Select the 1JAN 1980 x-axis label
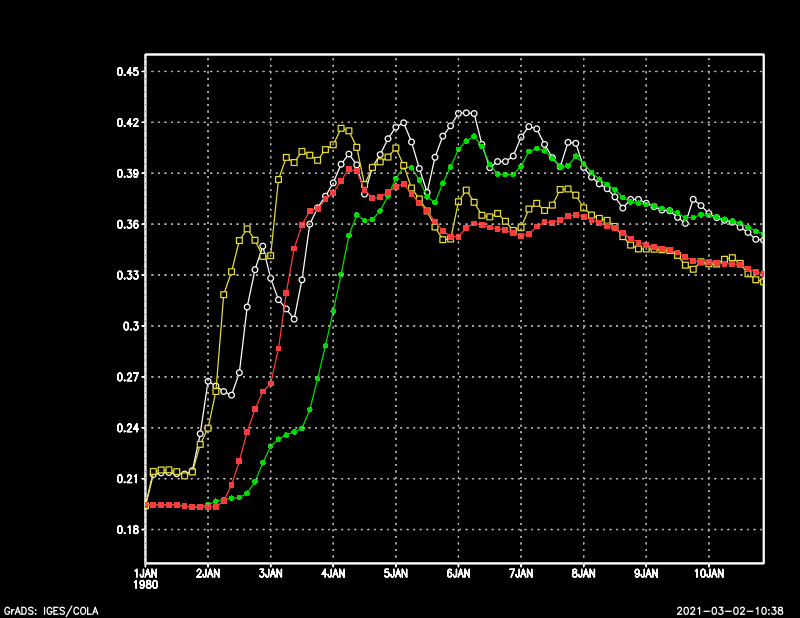 click(x=146, y=580)
